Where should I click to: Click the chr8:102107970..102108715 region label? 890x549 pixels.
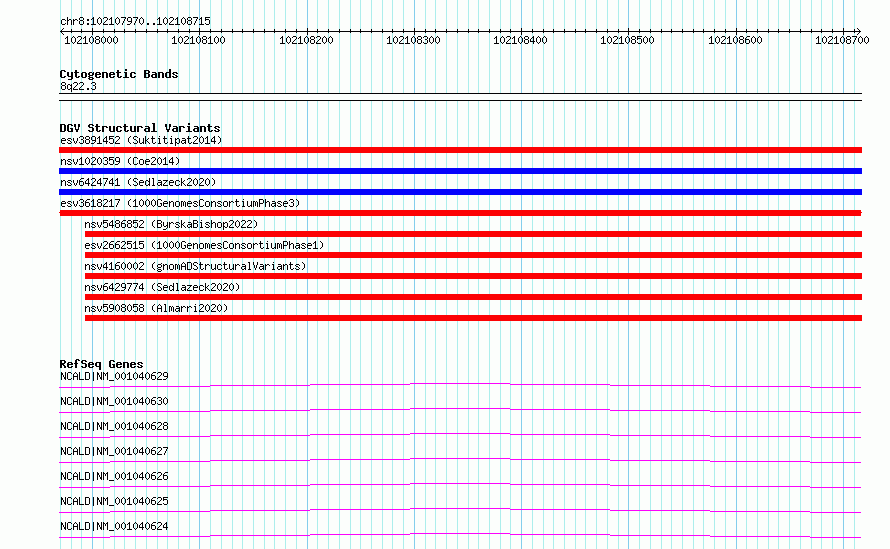coord(135,21)
